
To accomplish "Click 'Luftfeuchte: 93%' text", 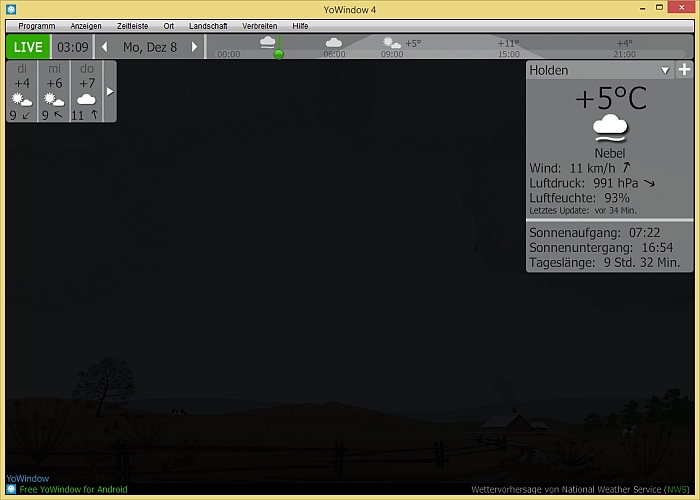I will (579, 198).
